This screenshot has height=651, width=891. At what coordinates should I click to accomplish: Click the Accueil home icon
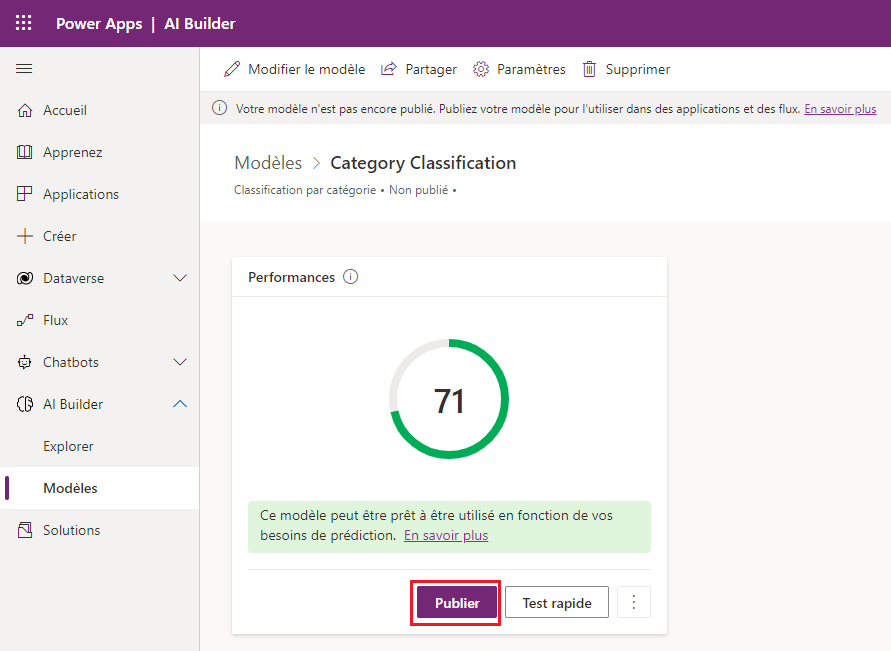pyautogui.click(x=24, y=110)
